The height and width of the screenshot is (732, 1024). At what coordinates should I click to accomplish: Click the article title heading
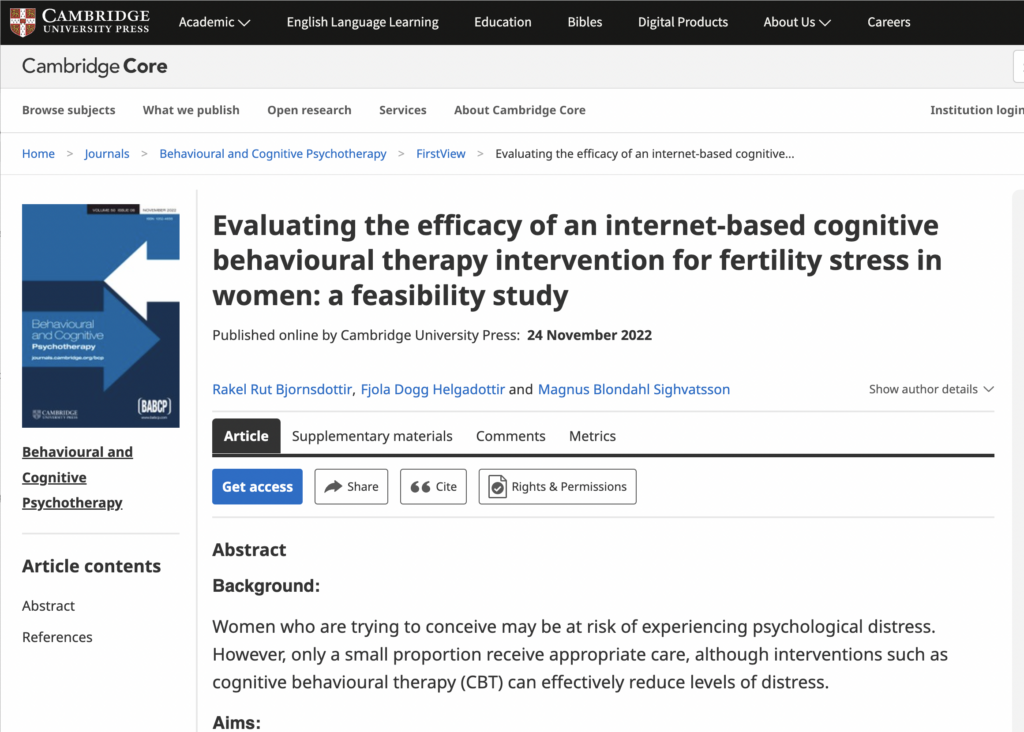[x=577, y=261]
